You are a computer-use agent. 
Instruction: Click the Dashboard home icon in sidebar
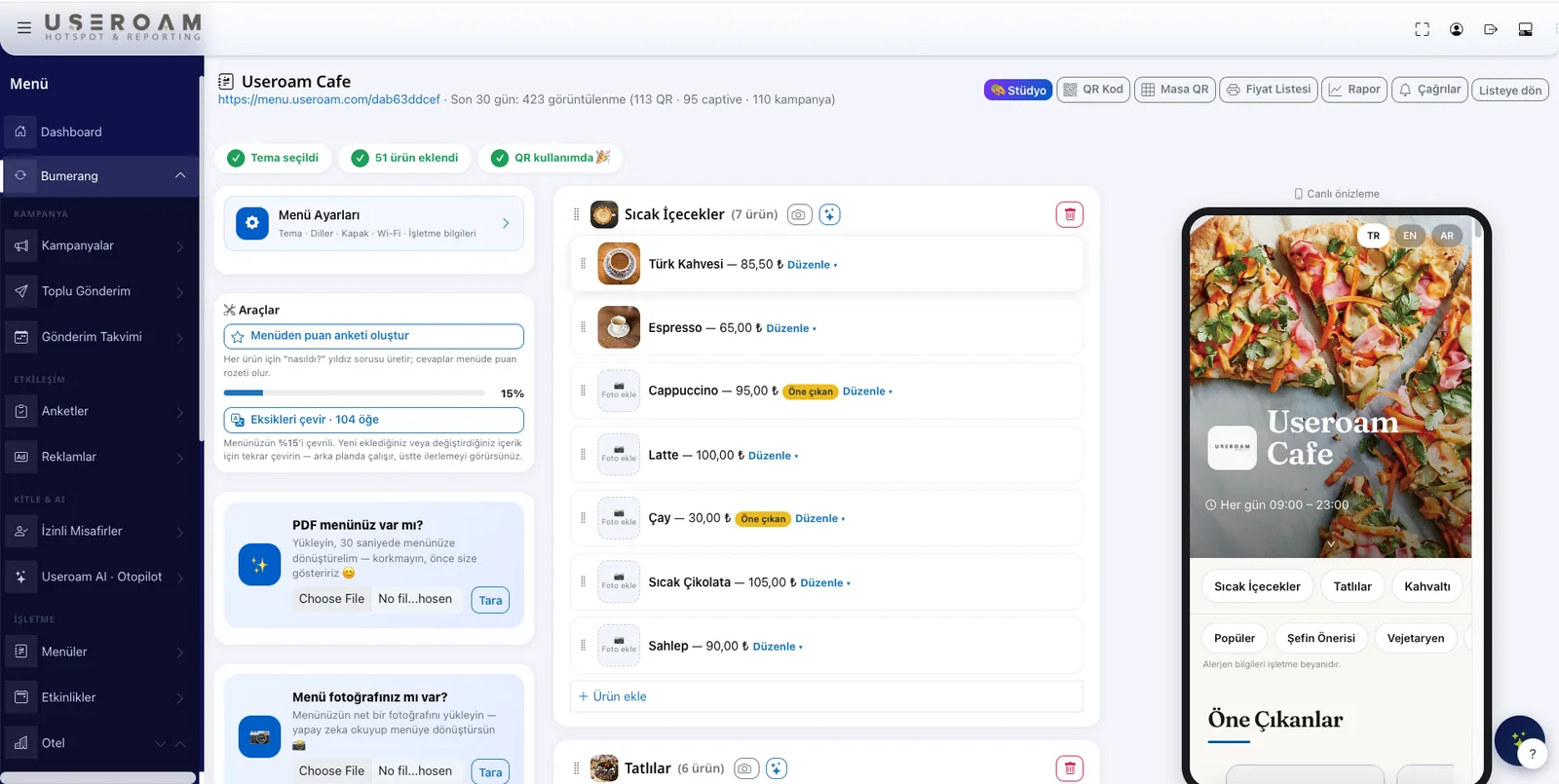[20, 131]
